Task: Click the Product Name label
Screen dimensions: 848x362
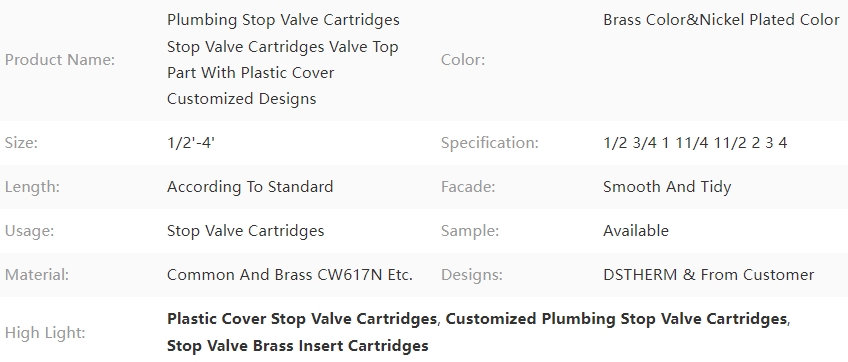Action: (60, 60)
